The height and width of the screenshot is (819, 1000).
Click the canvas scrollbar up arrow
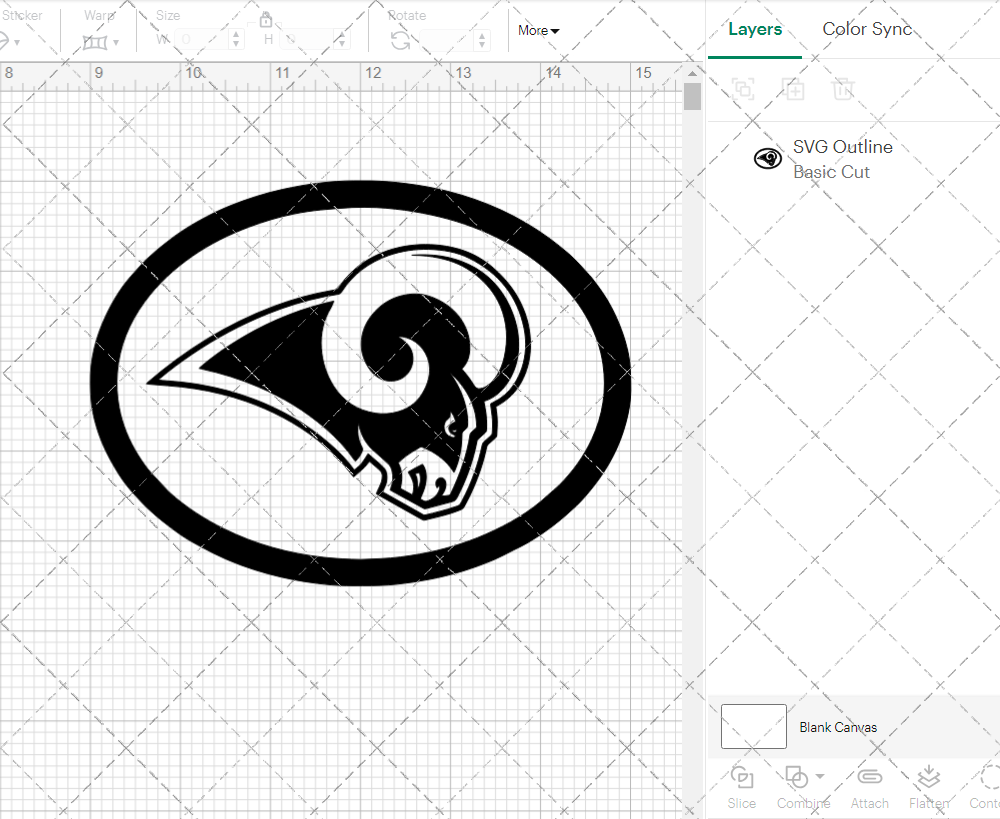tap(693, 73)
